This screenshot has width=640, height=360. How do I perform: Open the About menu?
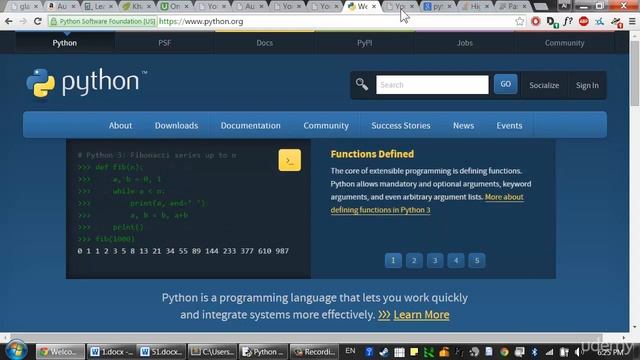[x=120, y=125]
